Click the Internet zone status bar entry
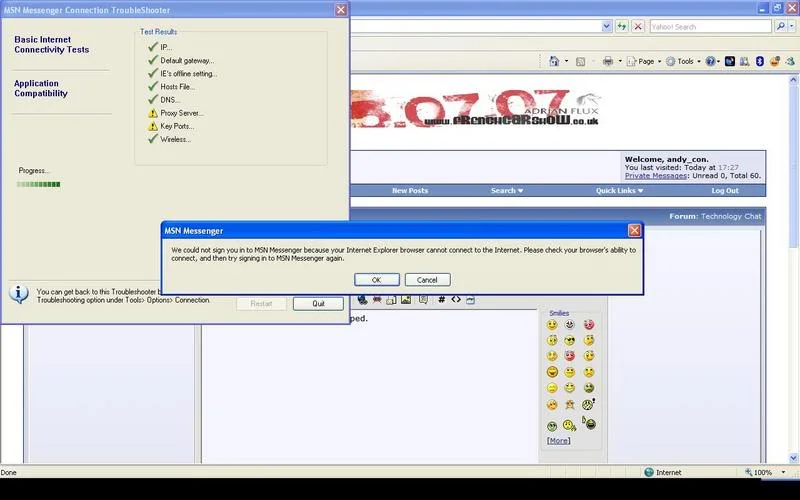Viewport: 800px width, 500px height. 663,472
